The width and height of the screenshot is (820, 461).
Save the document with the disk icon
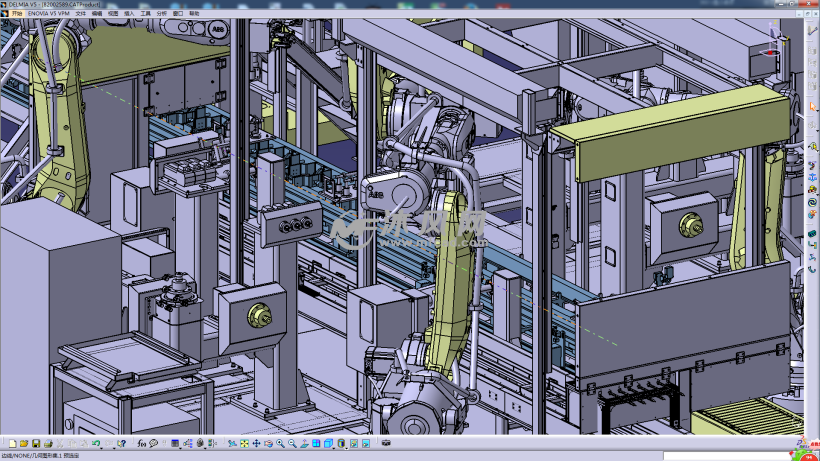35,443
